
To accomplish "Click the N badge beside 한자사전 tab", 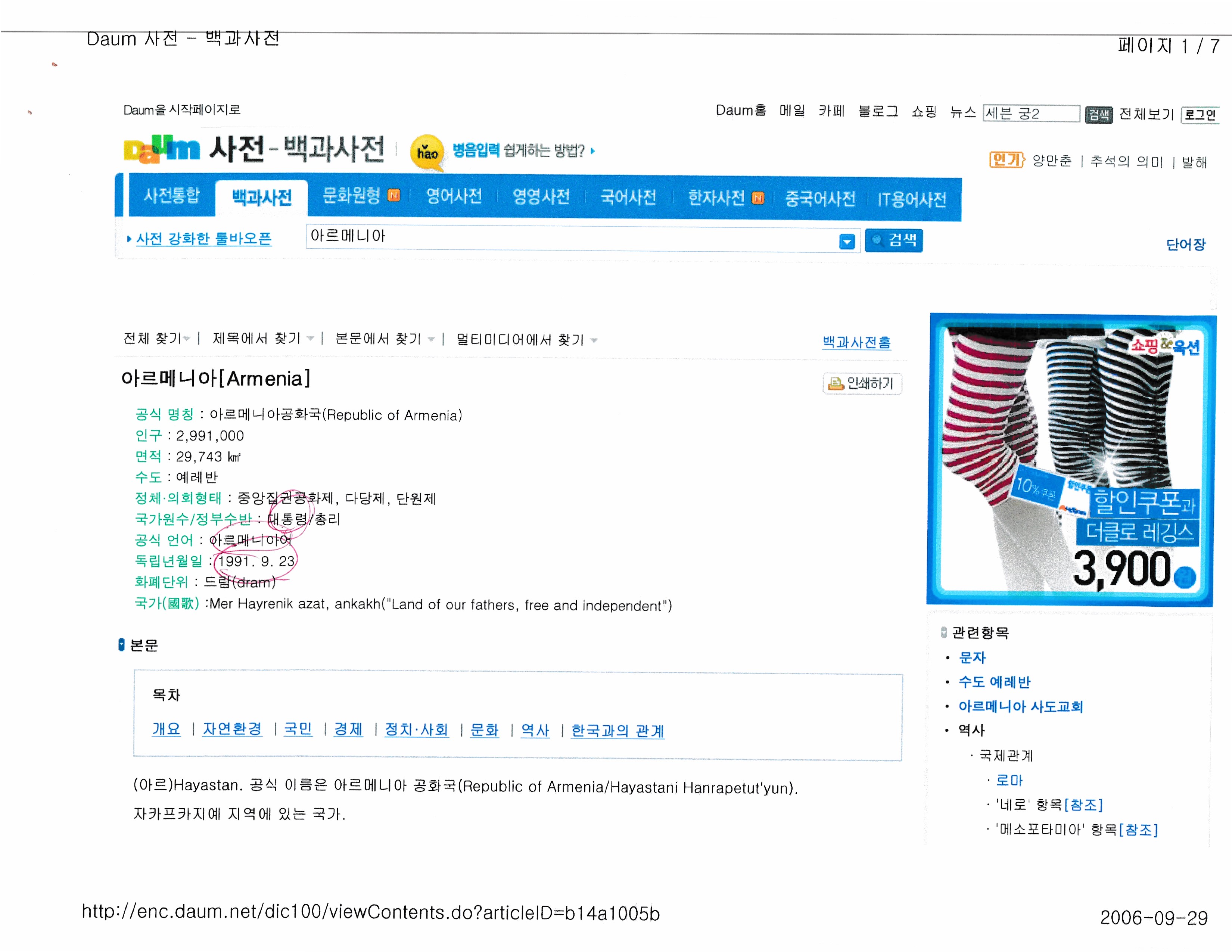I will (758, 198).
